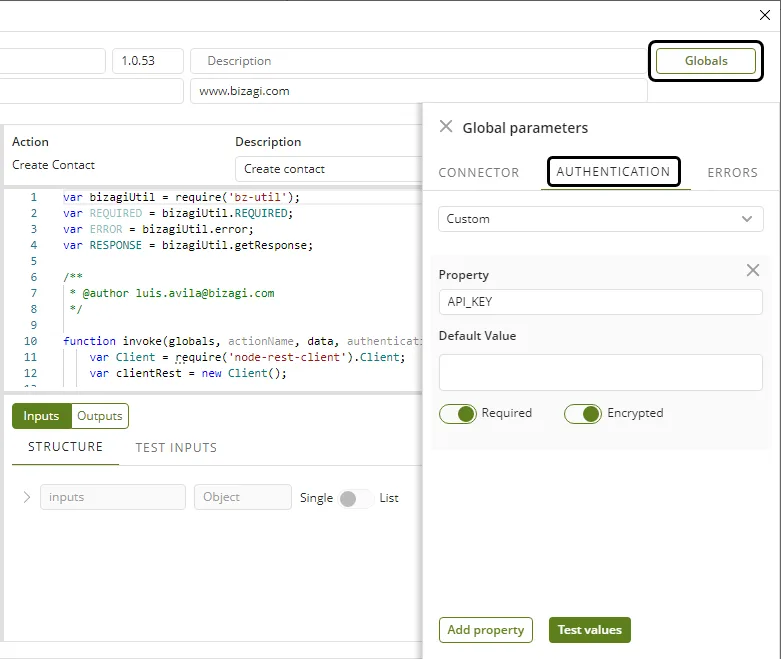Click the RESPONSE variable declaration line
Image resolution: width=781 pixels, height=659 pixels.
188,245
